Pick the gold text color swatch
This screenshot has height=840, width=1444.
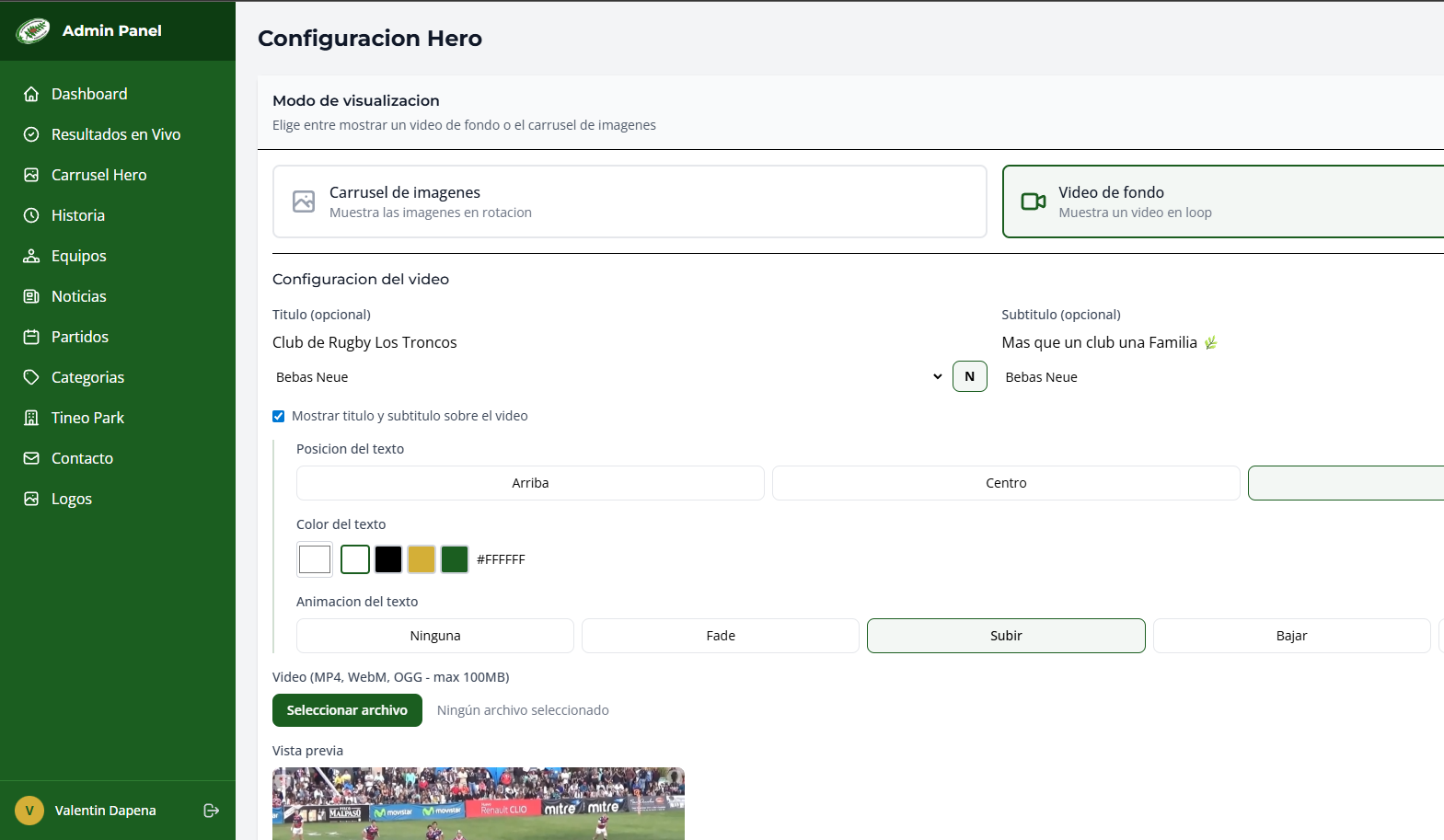tap(422, 559)
